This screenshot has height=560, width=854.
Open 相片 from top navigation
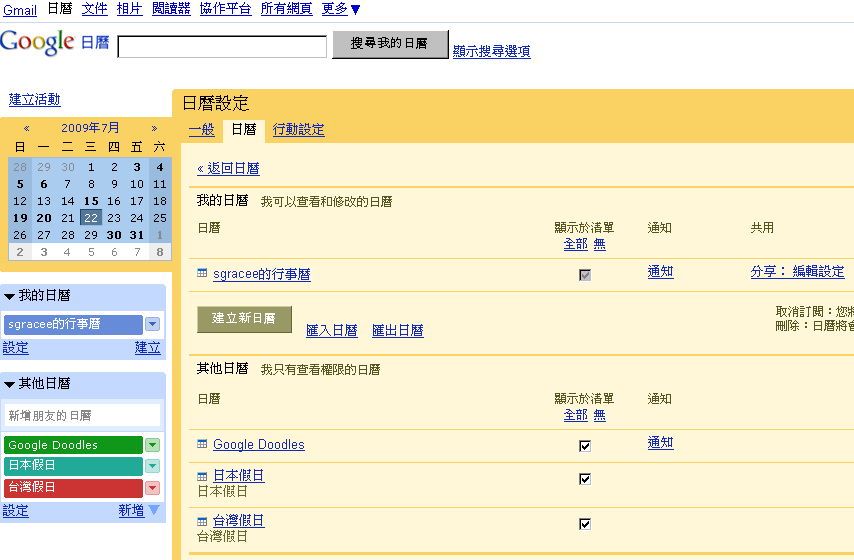(x=130, y=9)
